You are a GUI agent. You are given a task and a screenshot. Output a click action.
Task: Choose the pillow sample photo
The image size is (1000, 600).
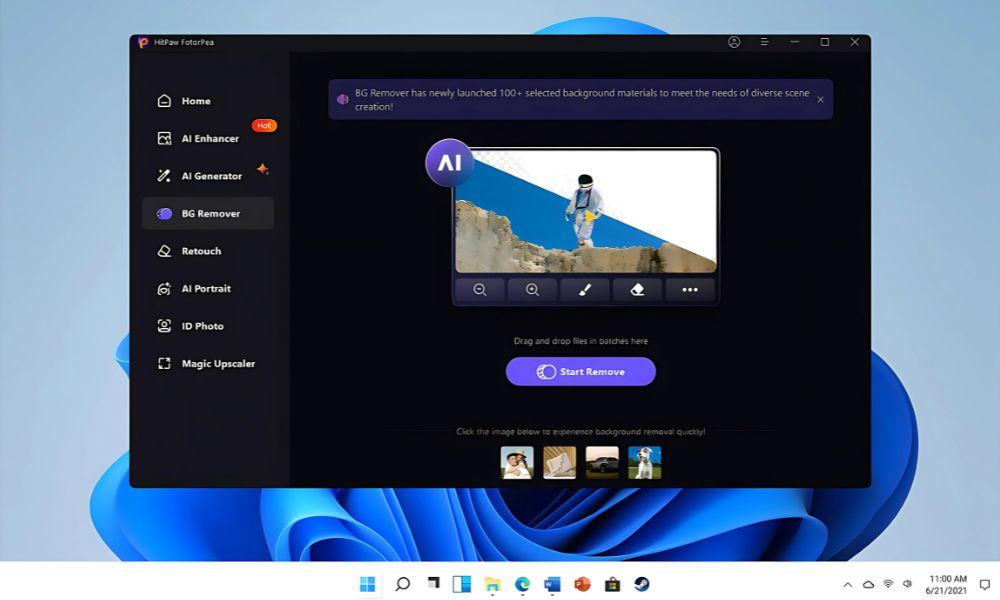click(559, 462)
